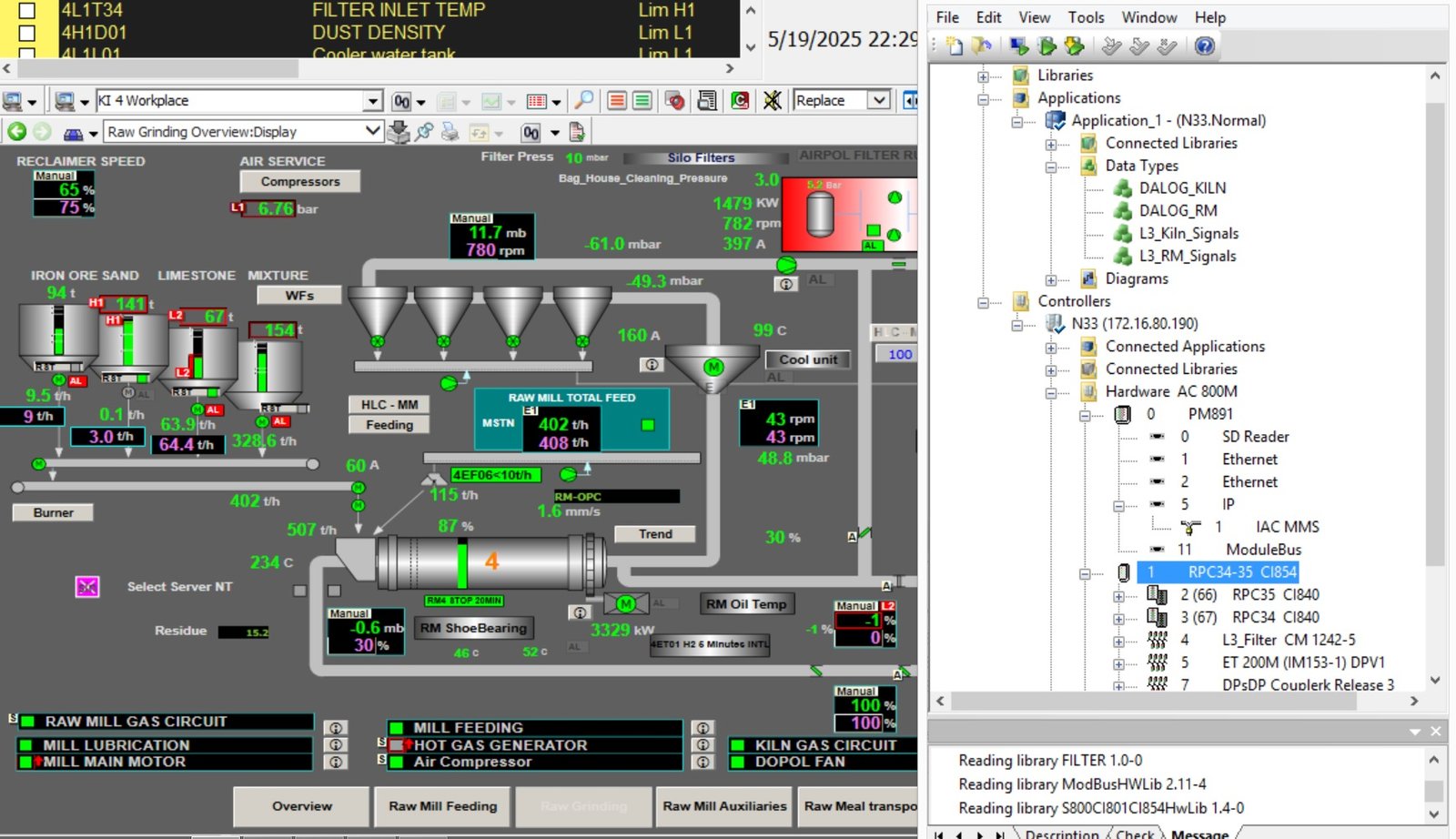Viewport: 1456px width, 839px height.
Task: Switch to the Check tab
Action: pos(1134,833)
